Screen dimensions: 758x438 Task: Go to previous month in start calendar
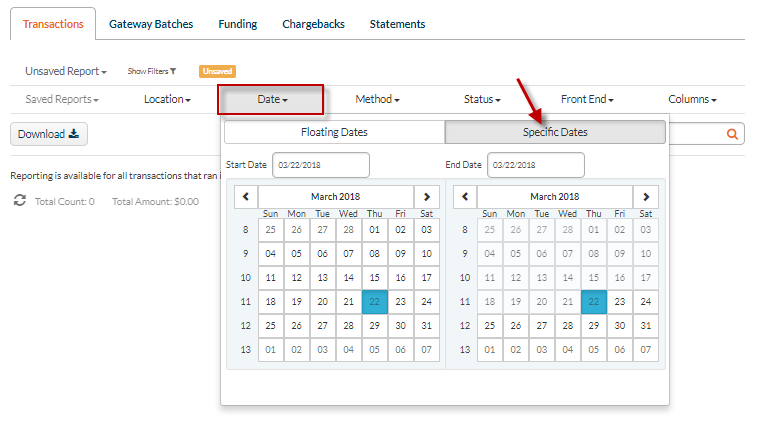coord(246,197)
